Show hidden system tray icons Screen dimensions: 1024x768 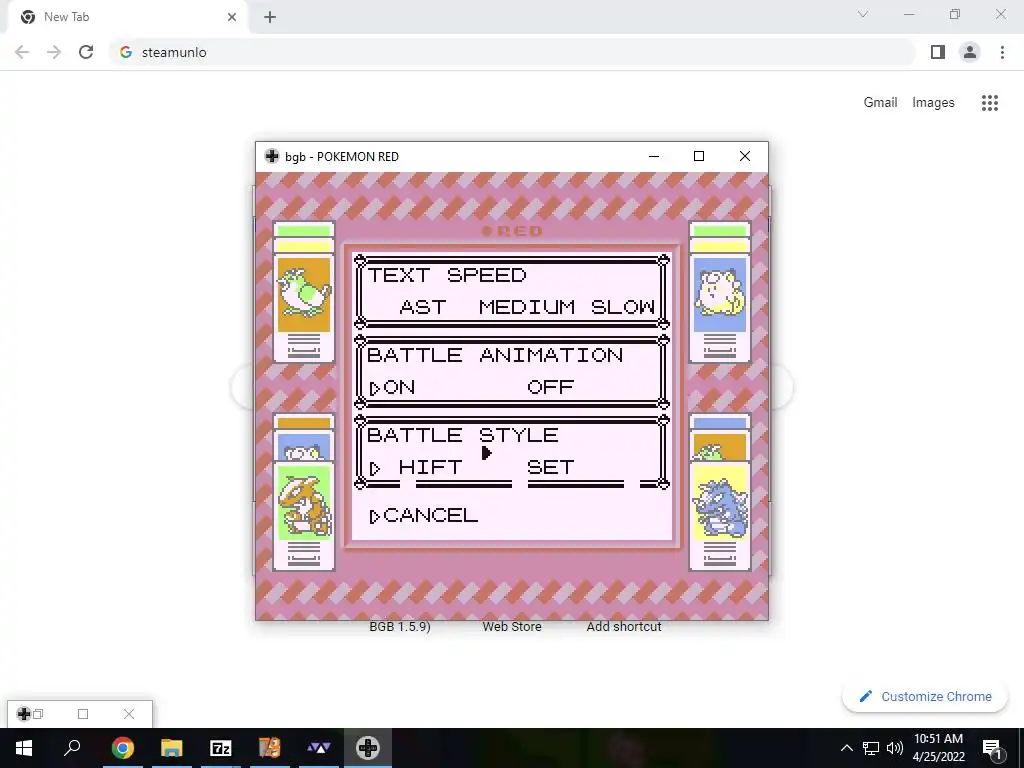tap(846, 748)
